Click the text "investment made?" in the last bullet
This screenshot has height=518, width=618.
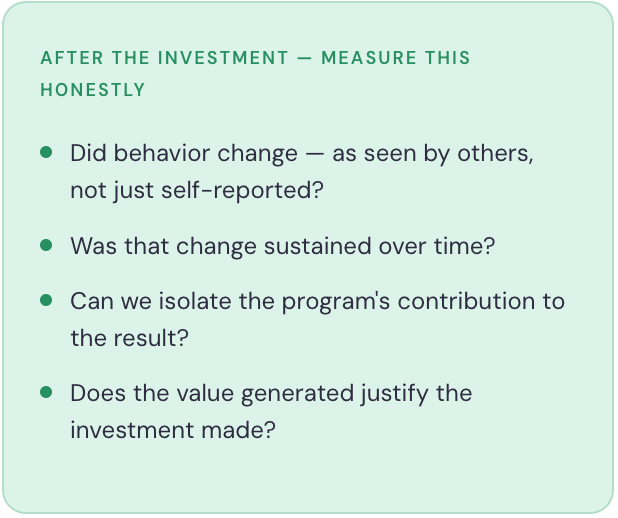pyautogui.click(x=172, y=429)
